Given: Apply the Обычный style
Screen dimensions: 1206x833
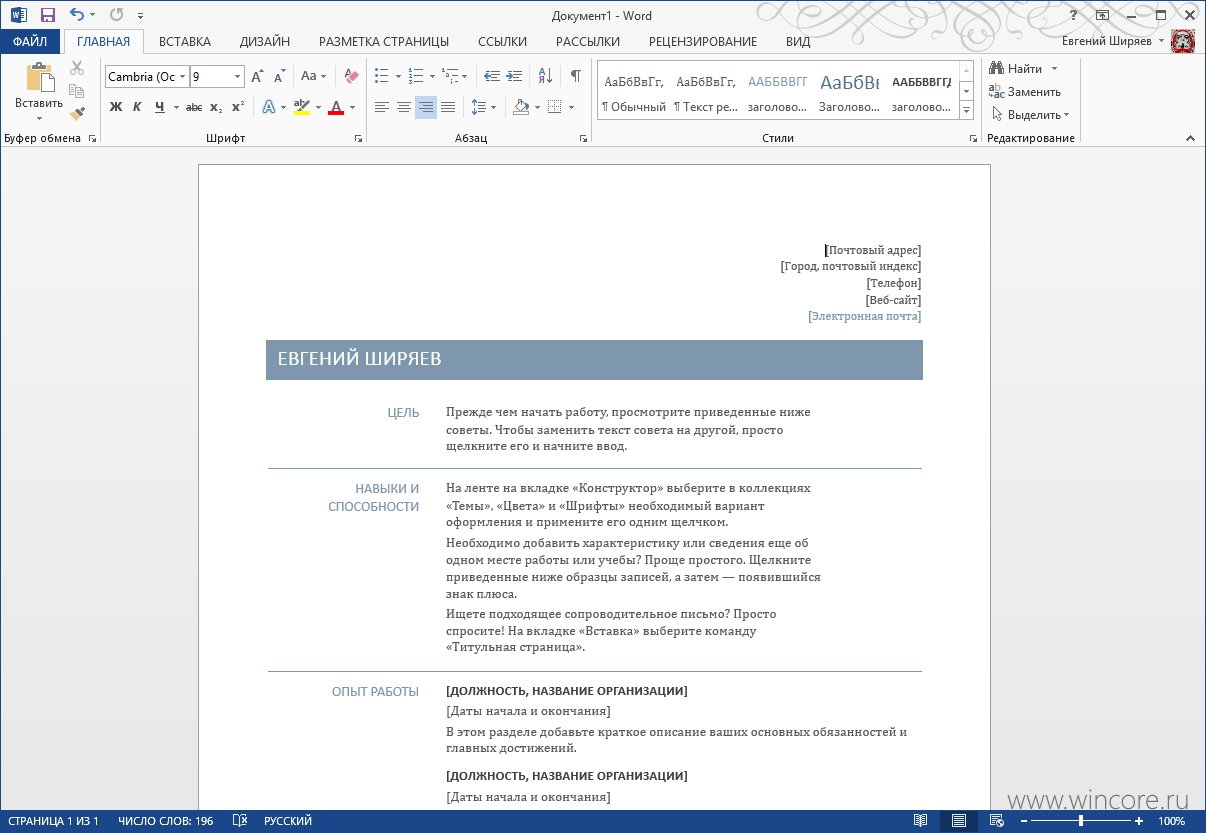Looking at the screenshot, I should 634,91.
